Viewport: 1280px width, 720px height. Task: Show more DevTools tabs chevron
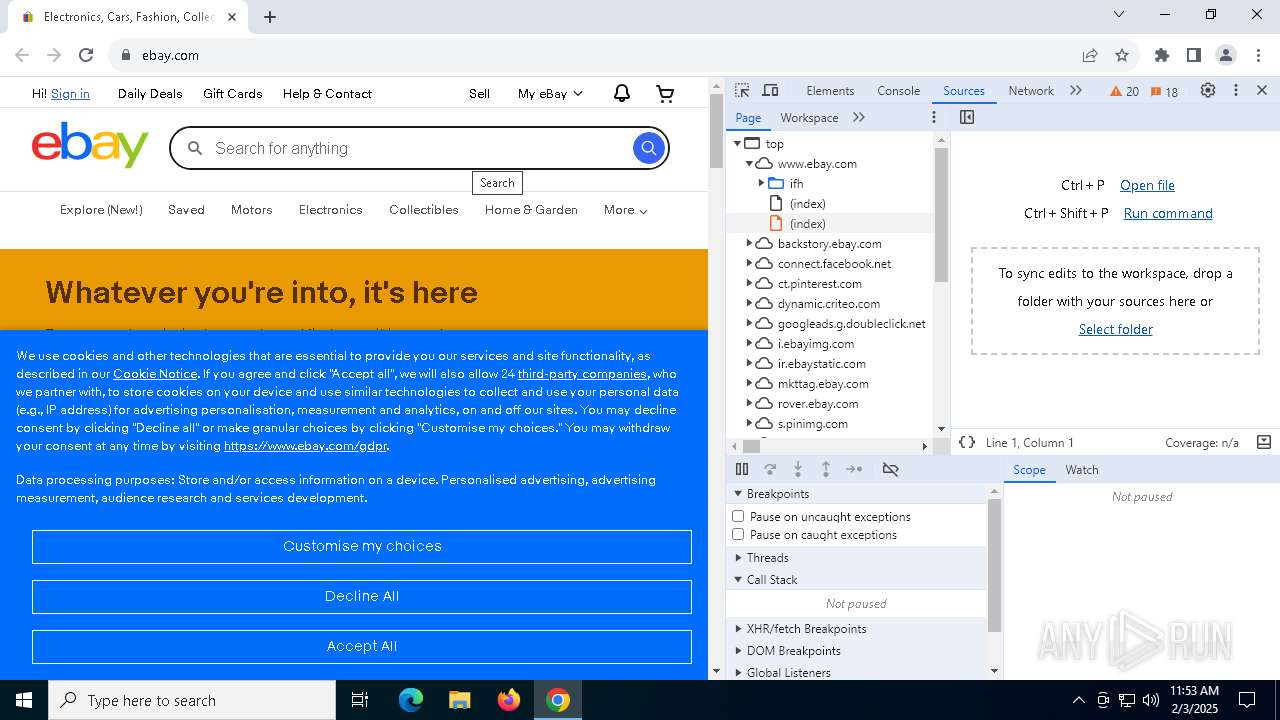coord(1076,90)
